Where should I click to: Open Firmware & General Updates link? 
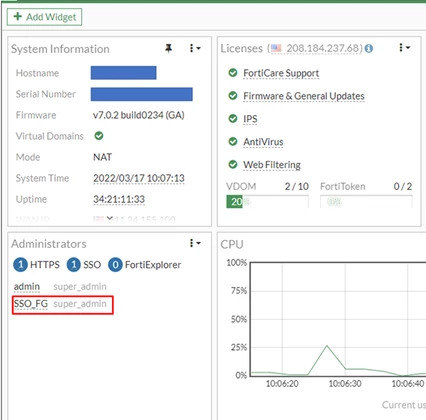(304, 96)
